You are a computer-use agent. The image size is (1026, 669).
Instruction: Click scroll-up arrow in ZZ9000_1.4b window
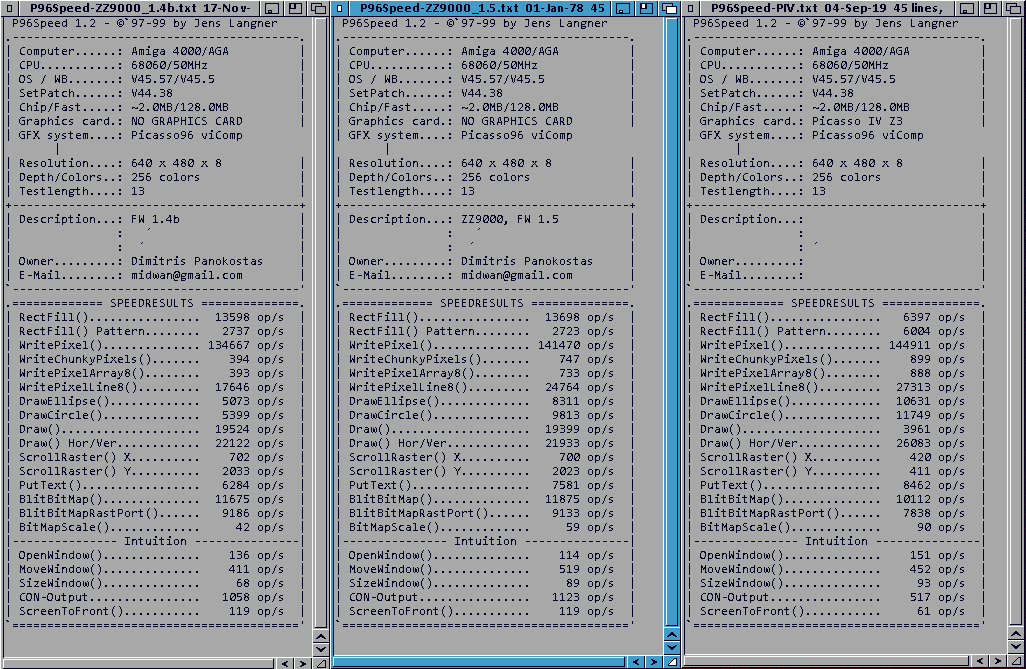(321, 636)
